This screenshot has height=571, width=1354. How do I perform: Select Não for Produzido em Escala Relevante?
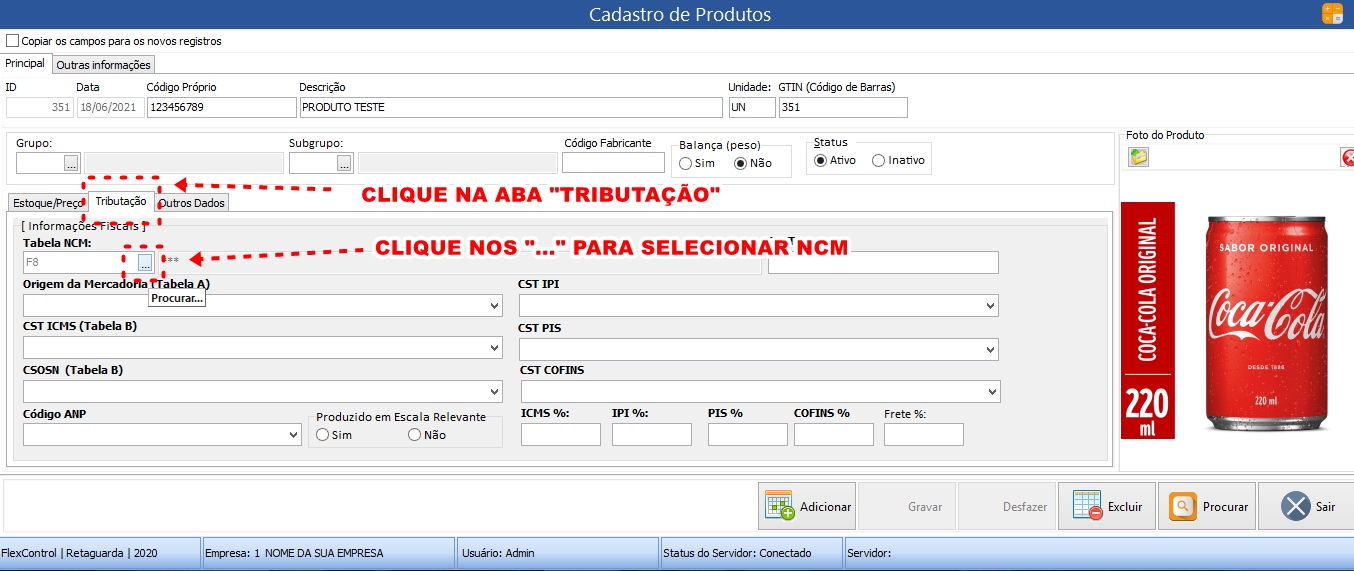point(415,435)
